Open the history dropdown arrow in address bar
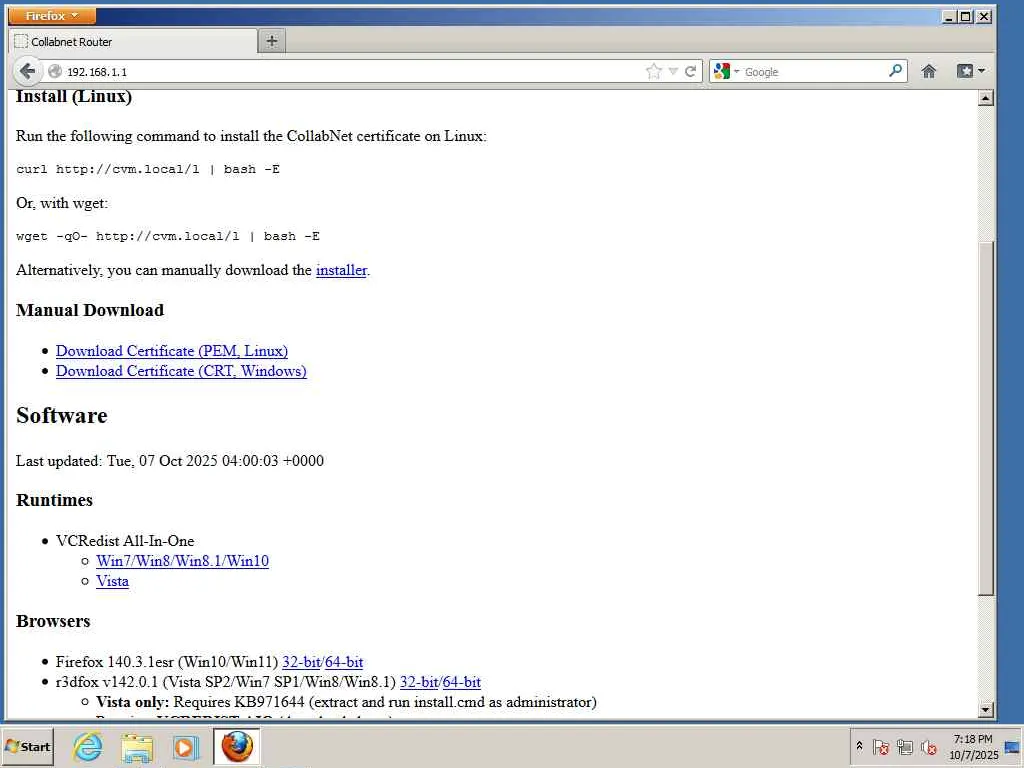Viewport: 1024px width, 768px height. (x=673, y=71)
